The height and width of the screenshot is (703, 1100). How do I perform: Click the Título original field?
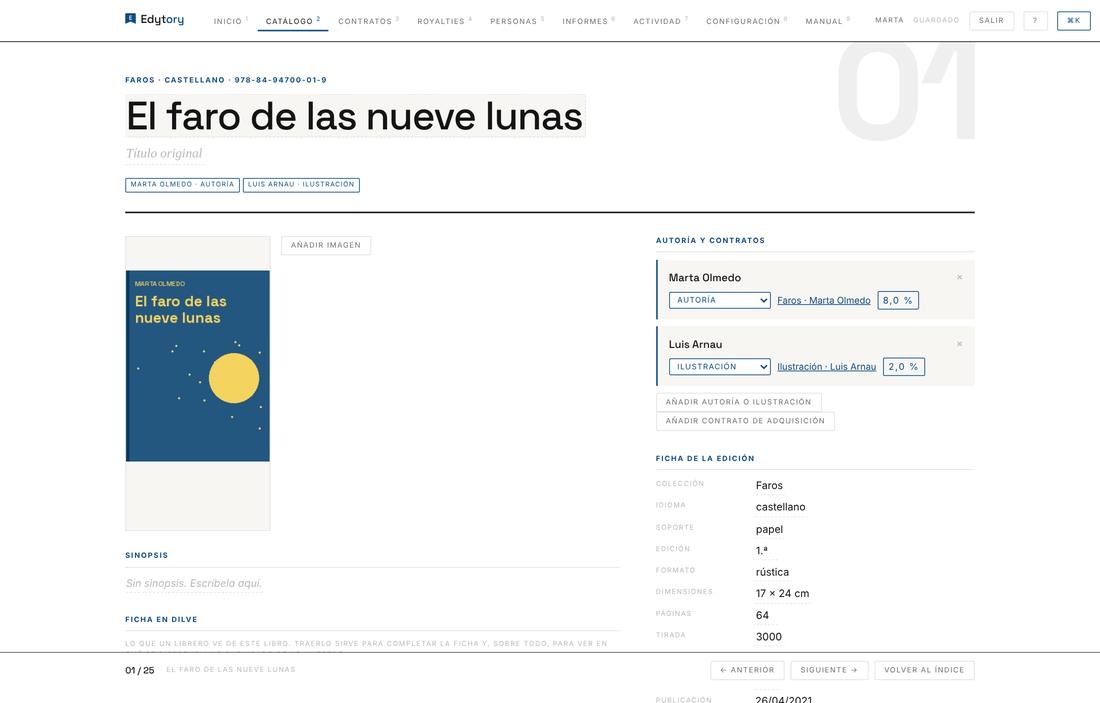(164, 153)
